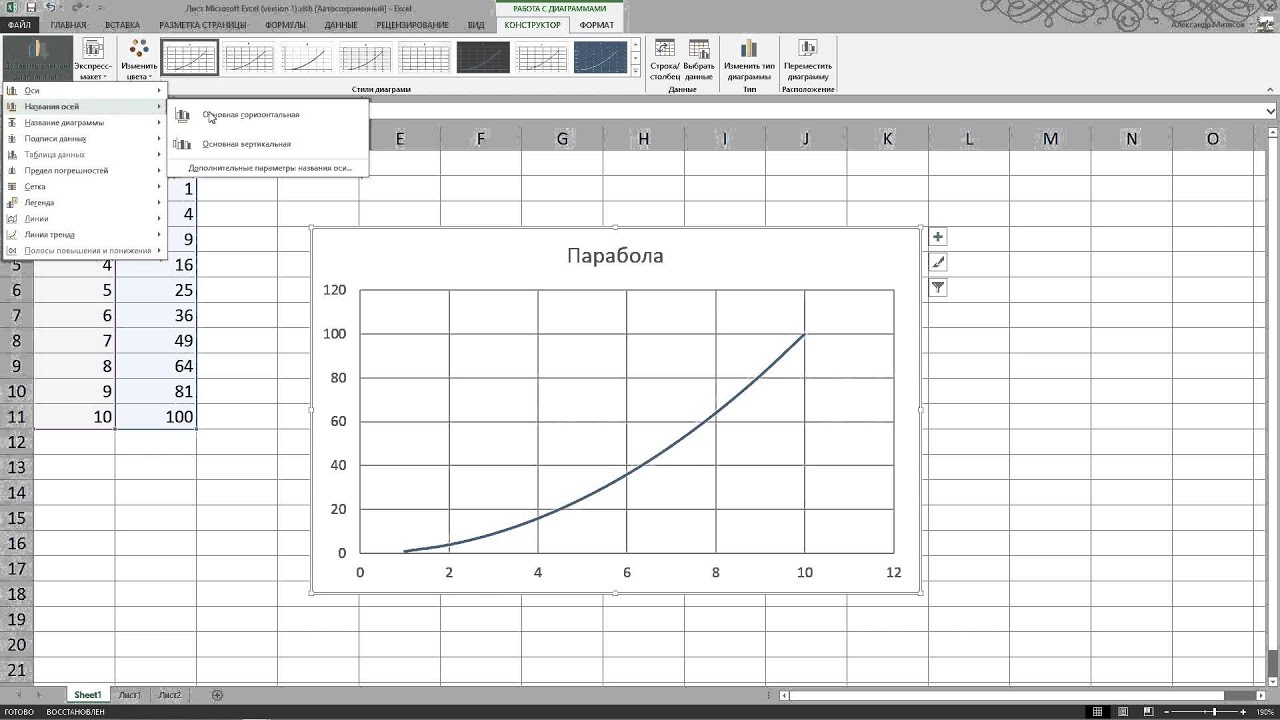Select the second chart style thumbnail
Viewport: 1280px width, 720px height.
248,58
